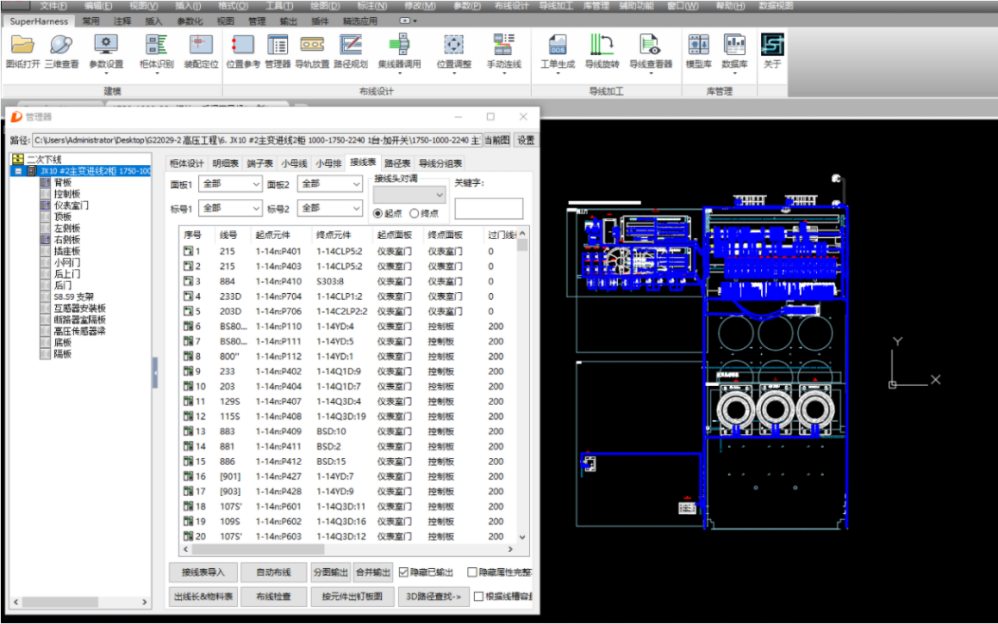Uncheck the 隐藏已输出 checkbox
Image resolution: width=998 pixels, height=624 pixels.
(403, 573)
